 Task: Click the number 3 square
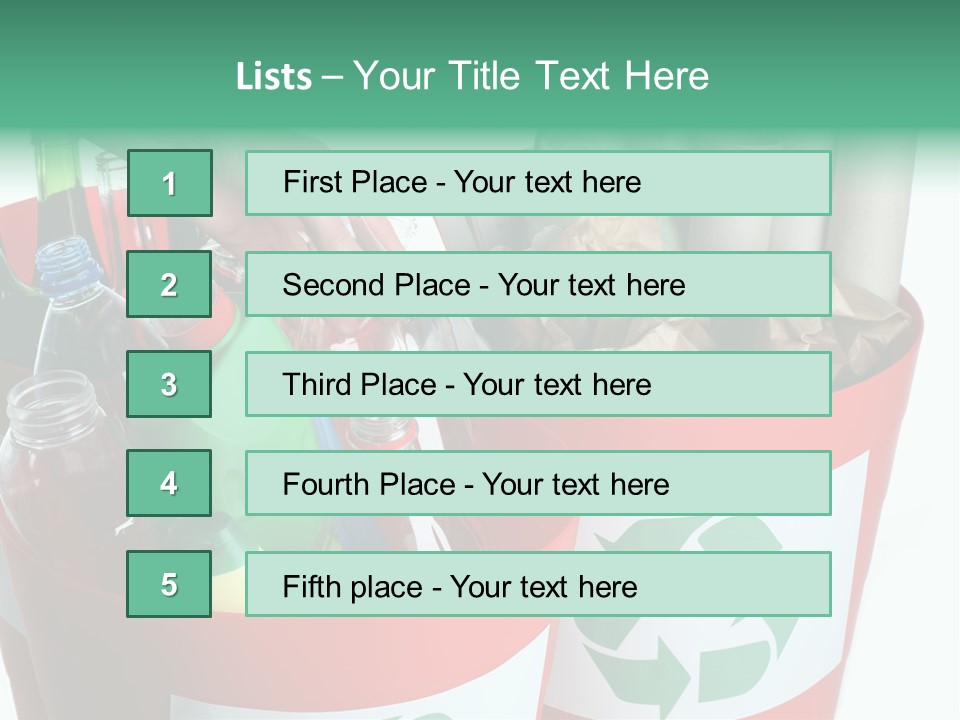(x=169, y=384)
